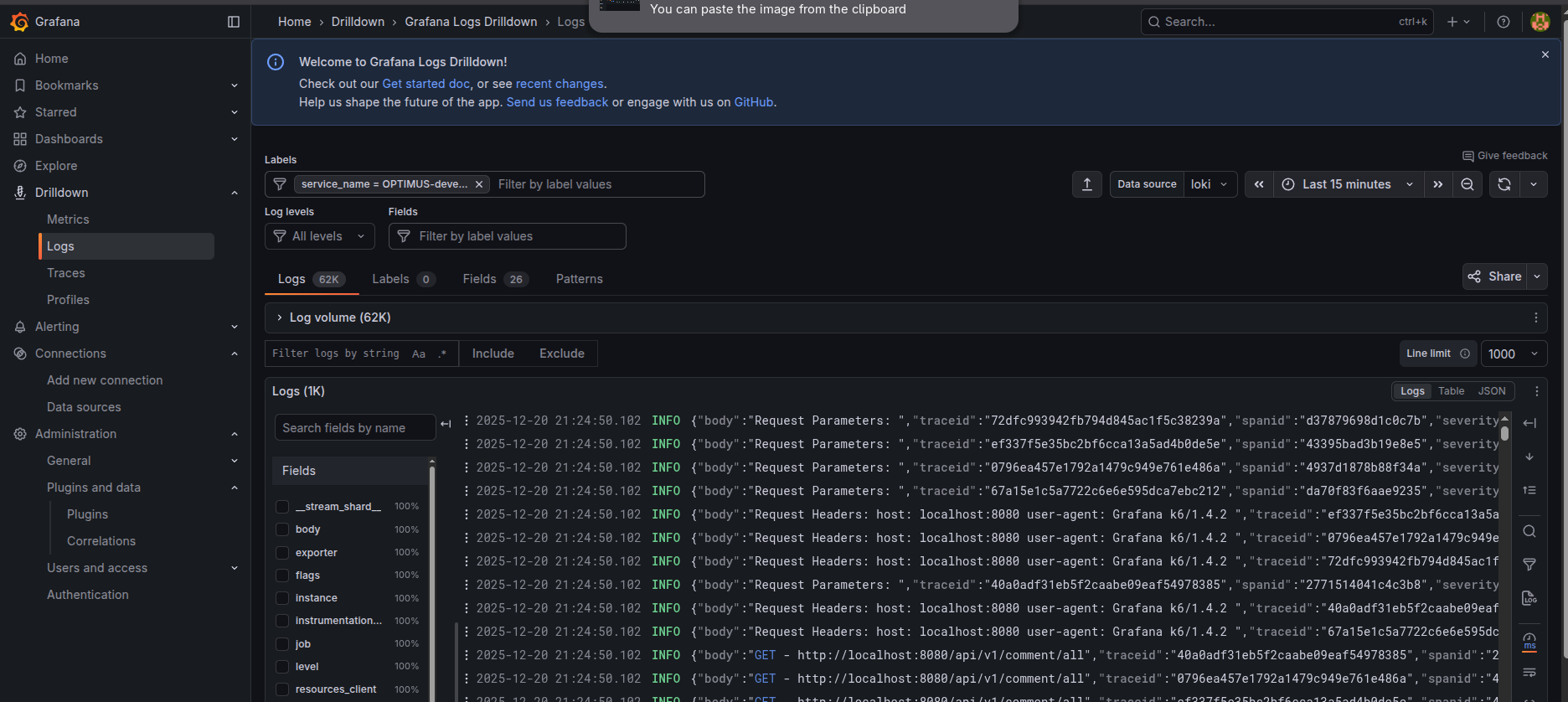1568x702 pixels.
Task: Check the body field checkbox
Action: pos(282,529)
